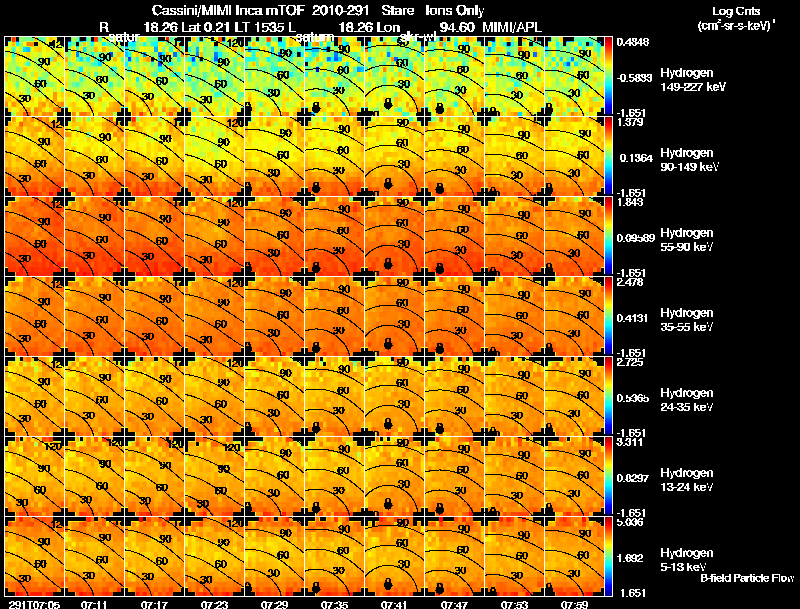800x609 pixels.
Task: Click the '-0.5833' colorbar midpoint value
Action: pos(634,78)
